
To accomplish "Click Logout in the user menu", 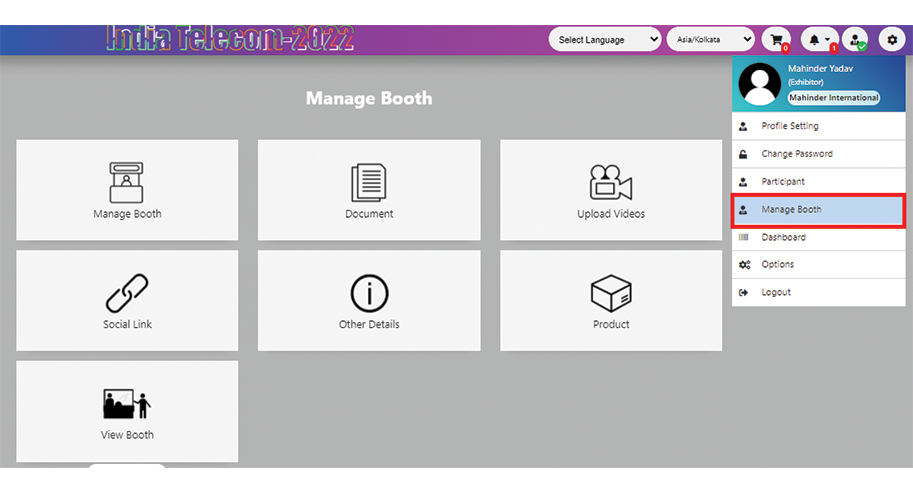I will click(775, 292).
